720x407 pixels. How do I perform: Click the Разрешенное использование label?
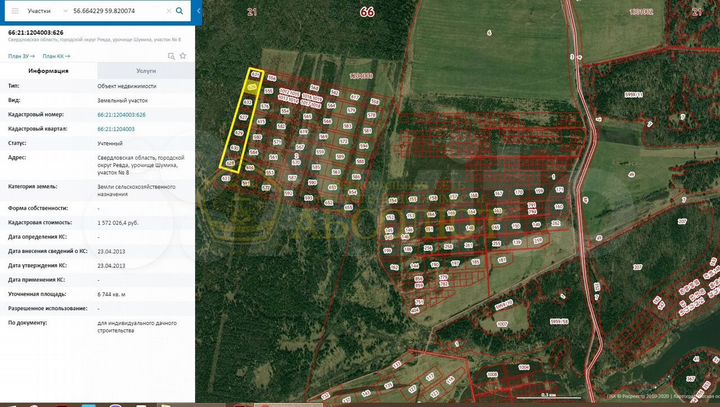(x=48, y=308)
